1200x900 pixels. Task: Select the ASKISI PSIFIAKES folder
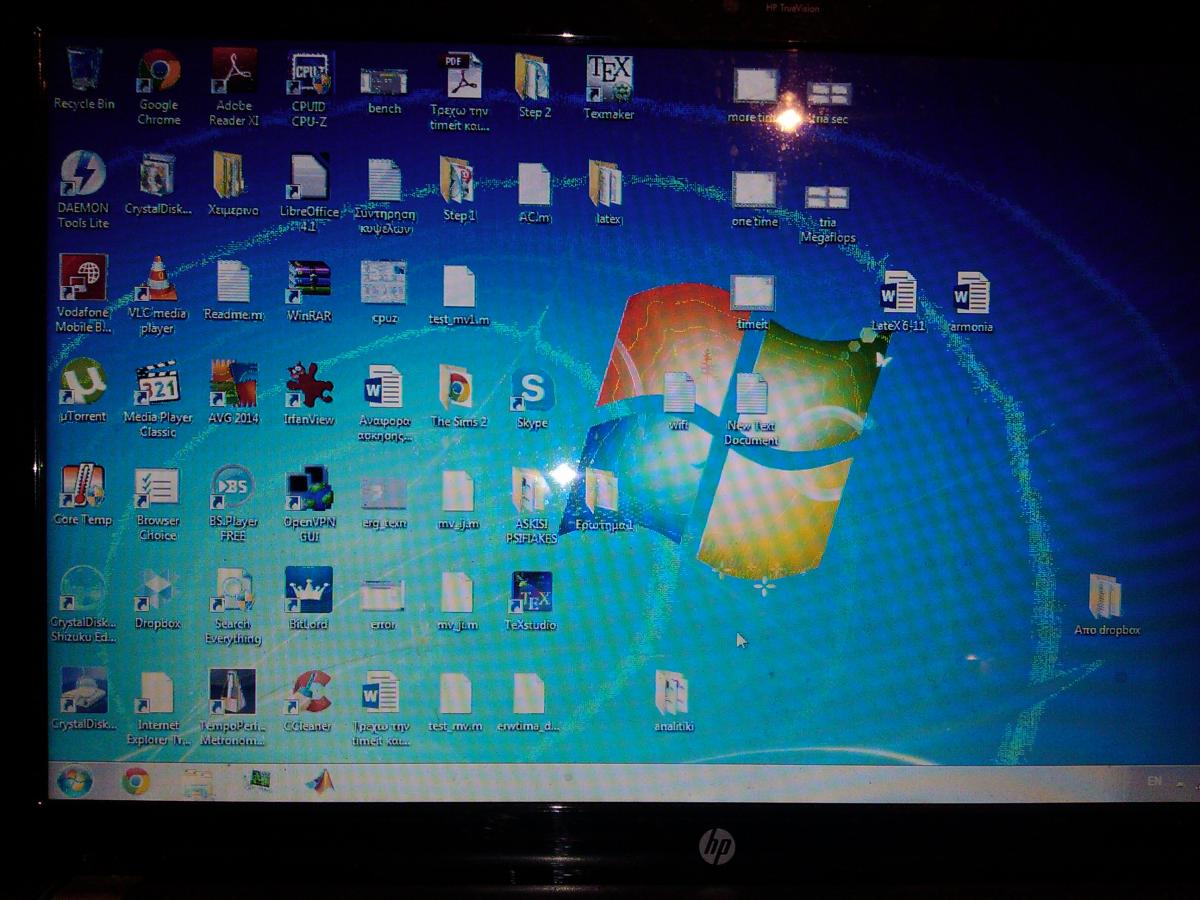coord(531,491)
